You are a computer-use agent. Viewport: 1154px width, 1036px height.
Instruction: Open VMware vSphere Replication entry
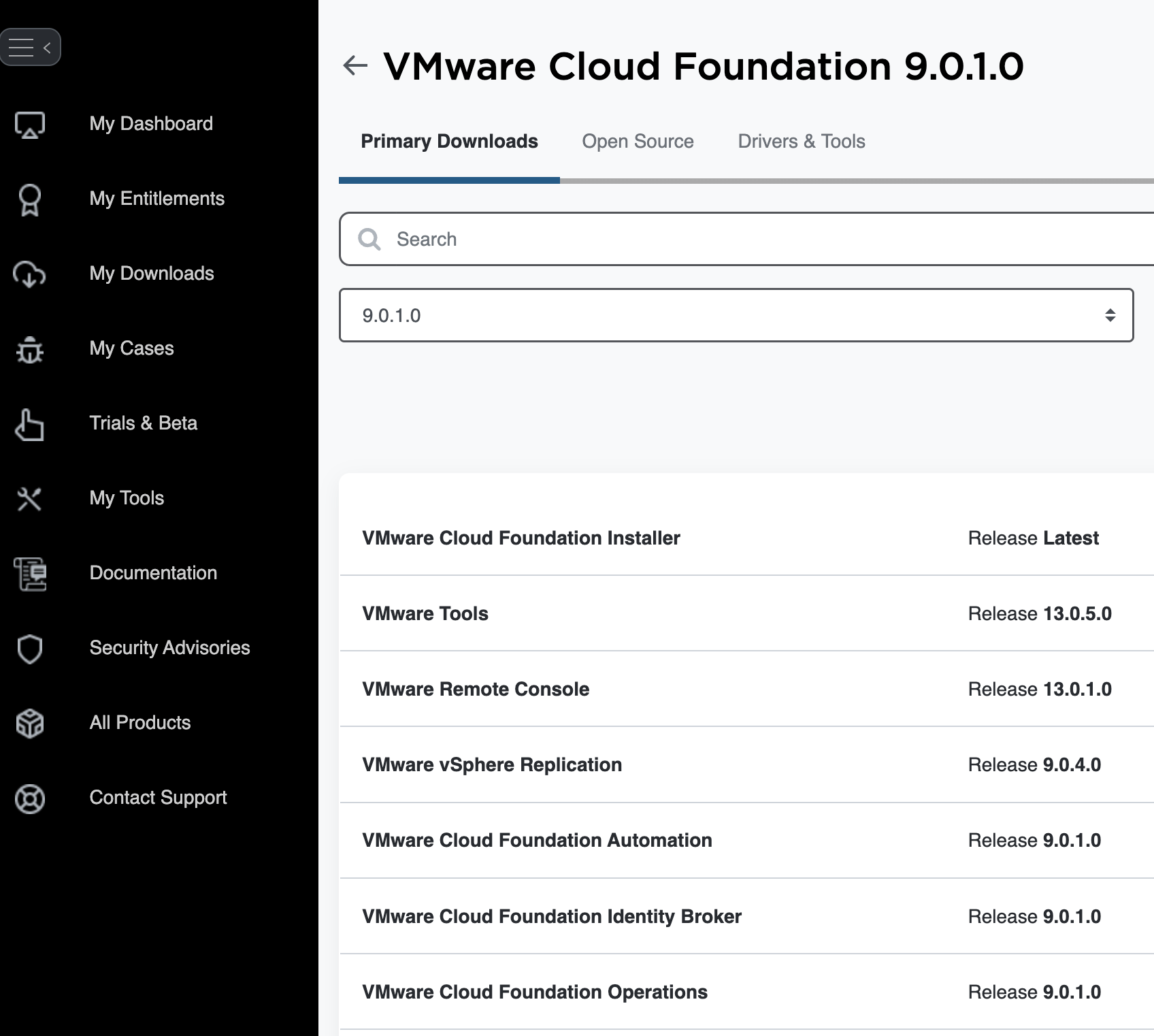point(491,765)
